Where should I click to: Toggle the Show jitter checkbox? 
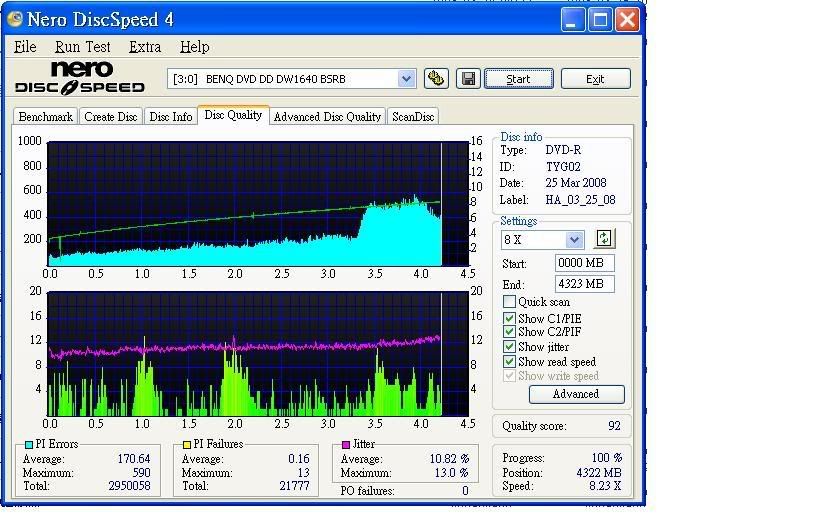[x=509, y=347]
